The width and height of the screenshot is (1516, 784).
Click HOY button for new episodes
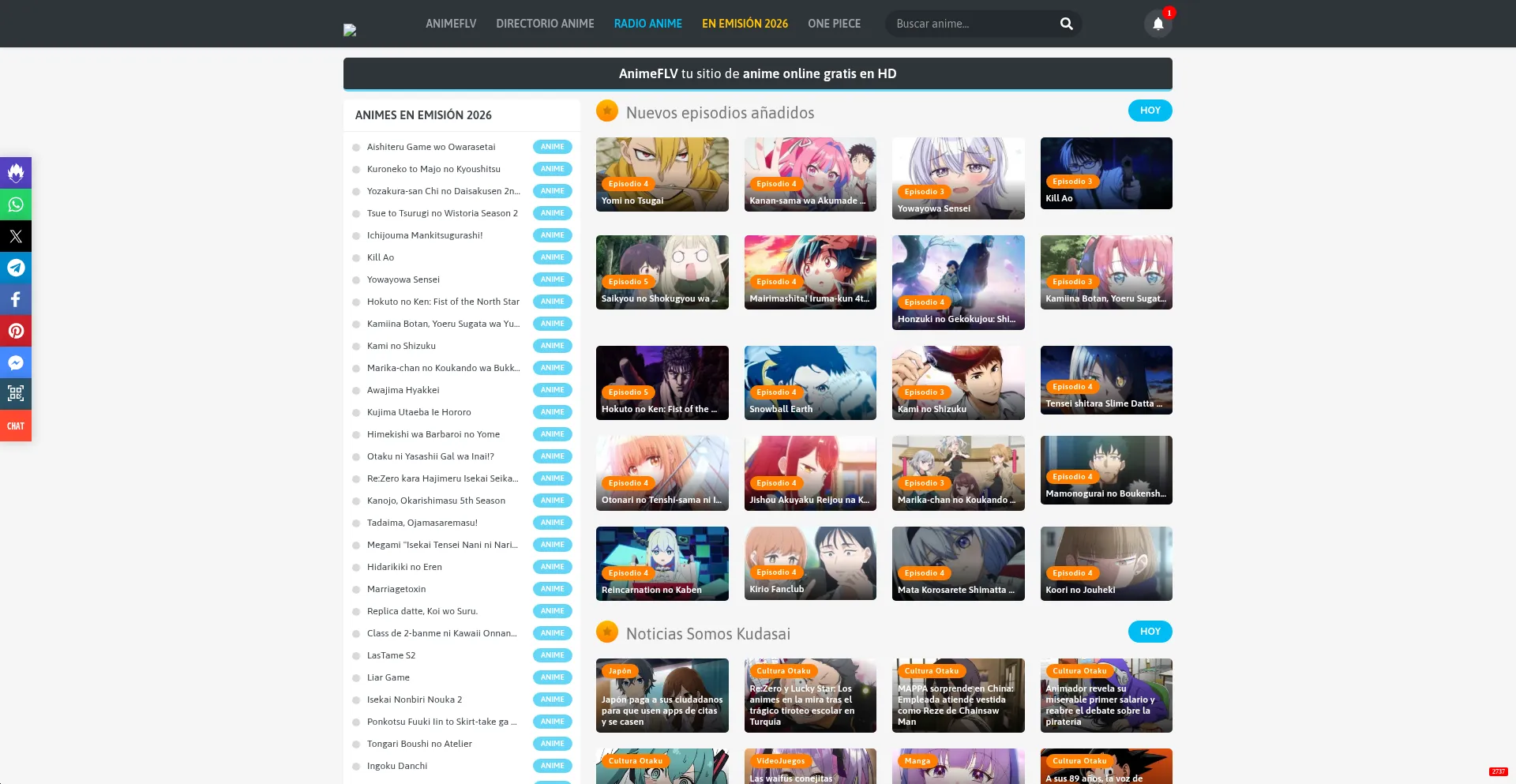pyautogui.click(x=1150, y=111)
